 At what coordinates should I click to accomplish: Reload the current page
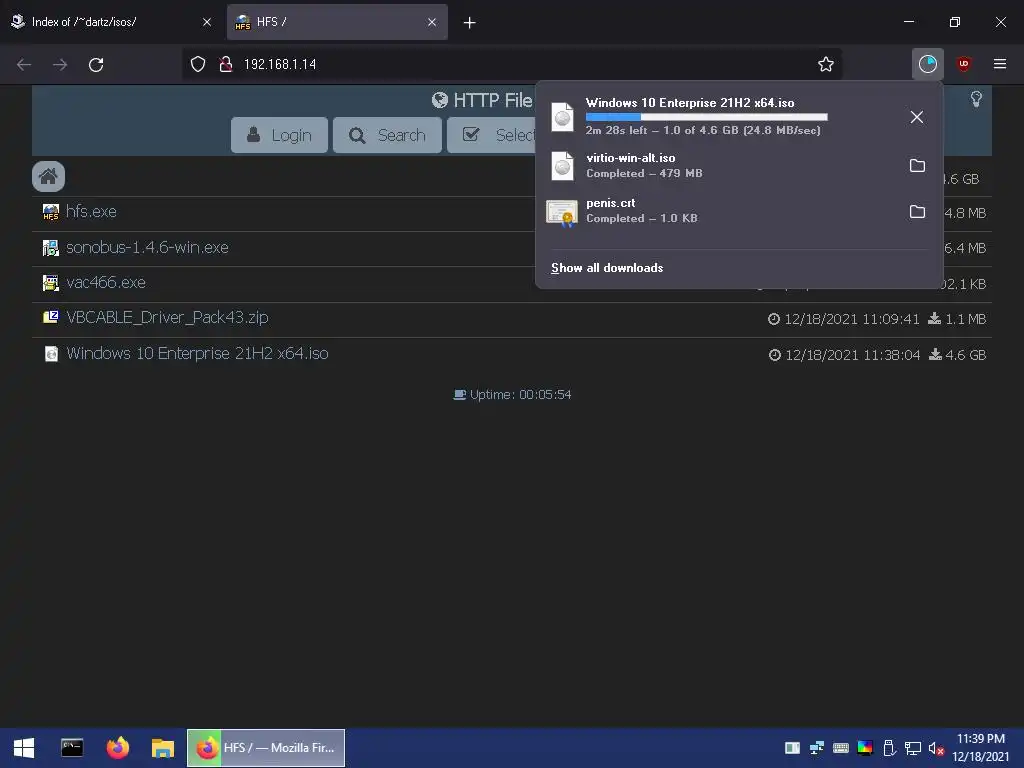pos(96,65)
